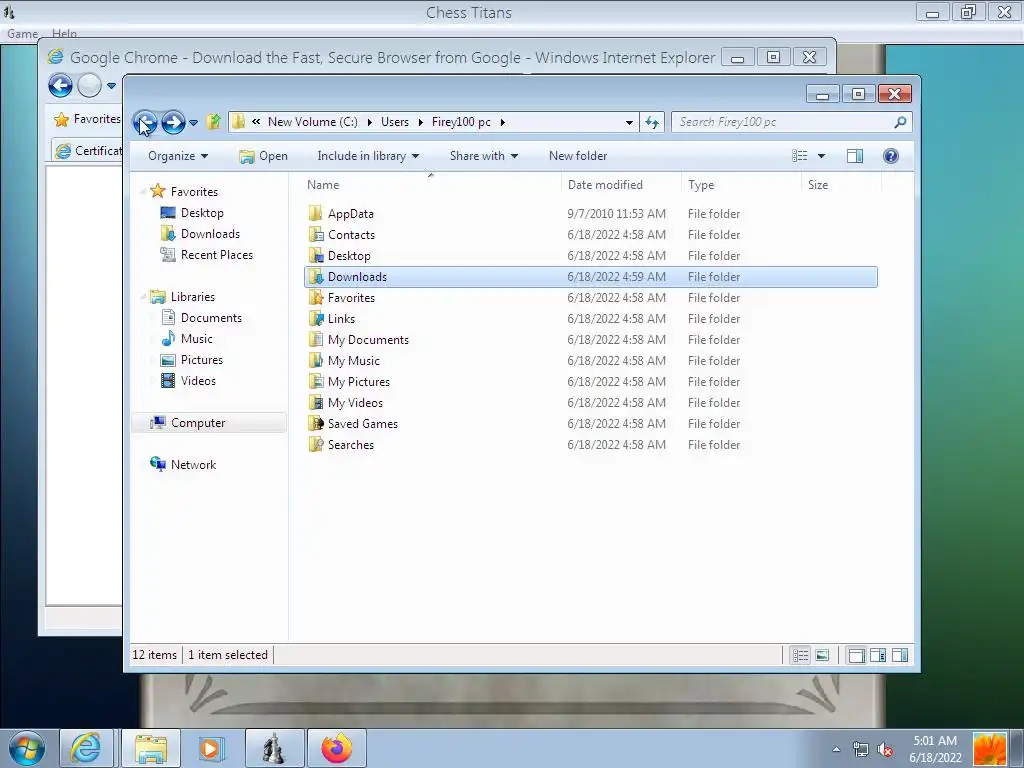The width and height of the screenshot is (1024, 768).
Task: Expand arrow after Firey100 pc breadcrumb
Action: click(x=502, y=122)
